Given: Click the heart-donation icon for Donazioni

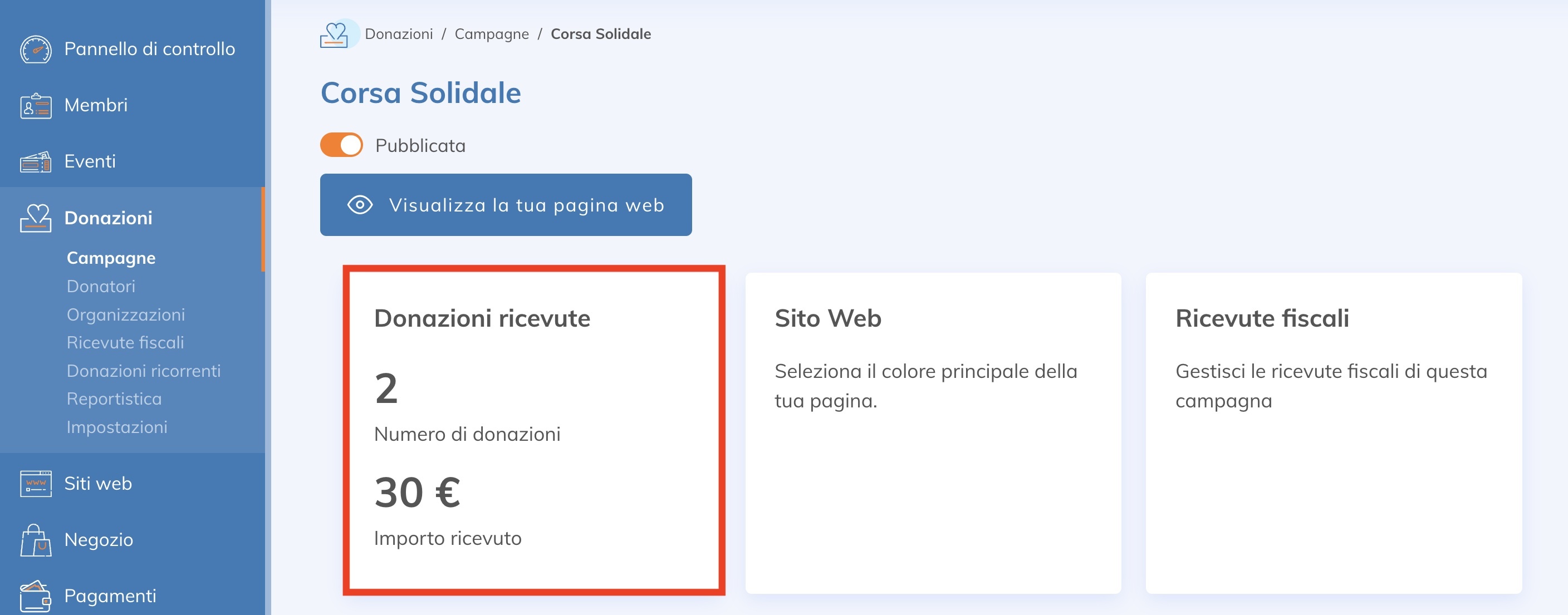Looking at the screenshot, I should click(x=35, y=218).
